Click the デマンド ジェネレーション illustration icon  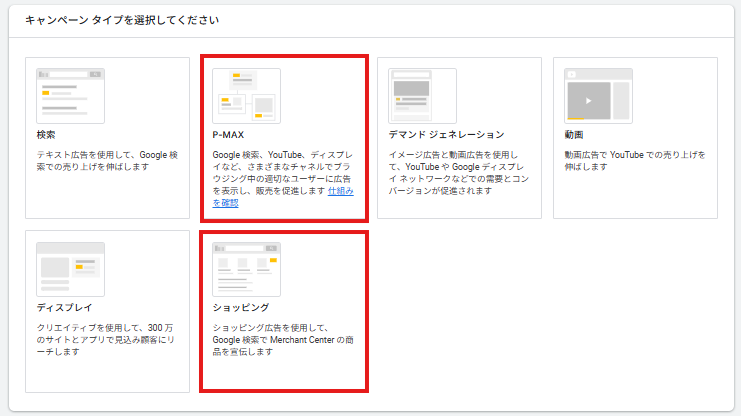[422, 95]
